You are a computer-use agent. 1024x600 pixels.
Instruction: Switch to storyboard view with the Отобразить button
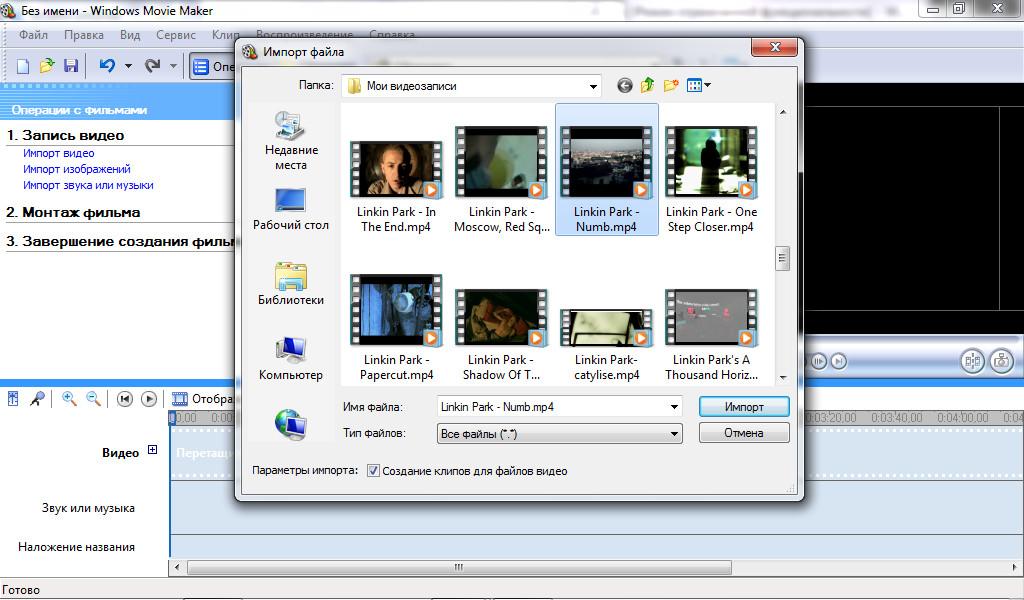[202, 398]
